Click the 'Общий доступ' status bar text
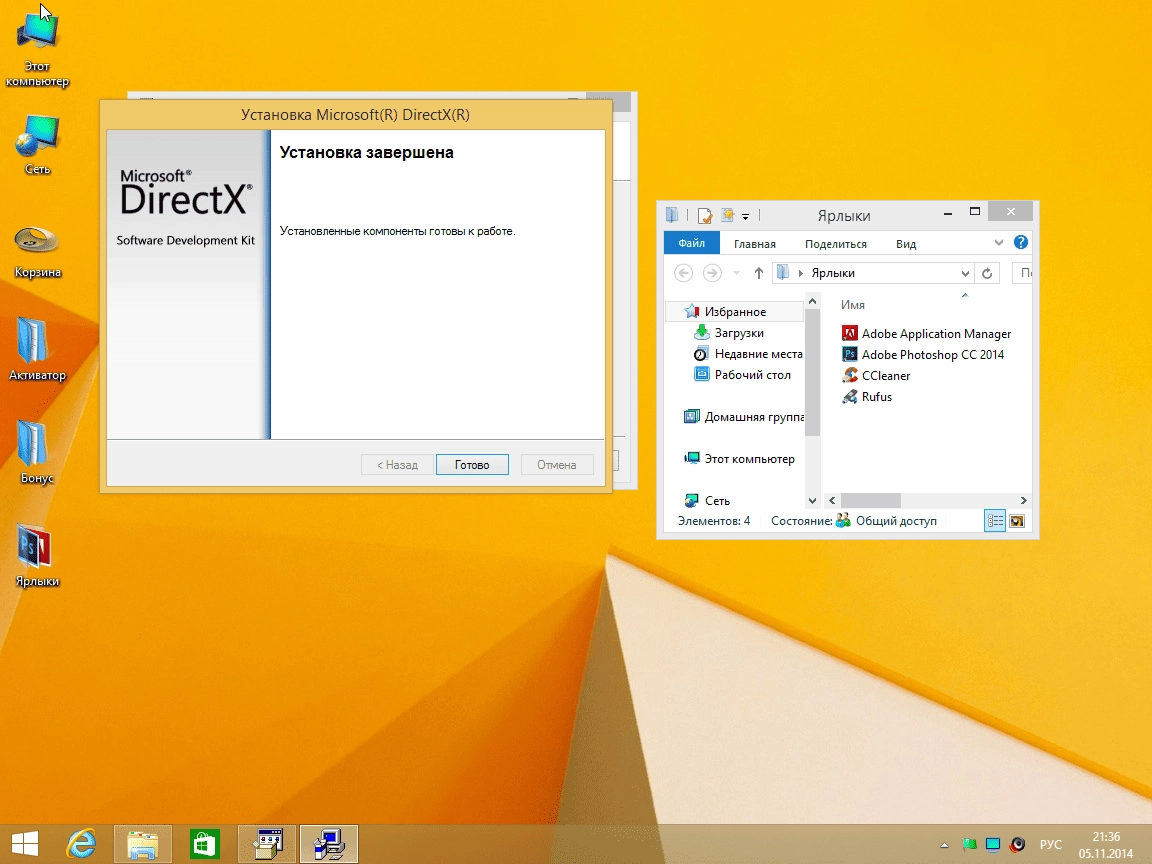Screen dimensions: 1152x864 (x=896, y=521)
